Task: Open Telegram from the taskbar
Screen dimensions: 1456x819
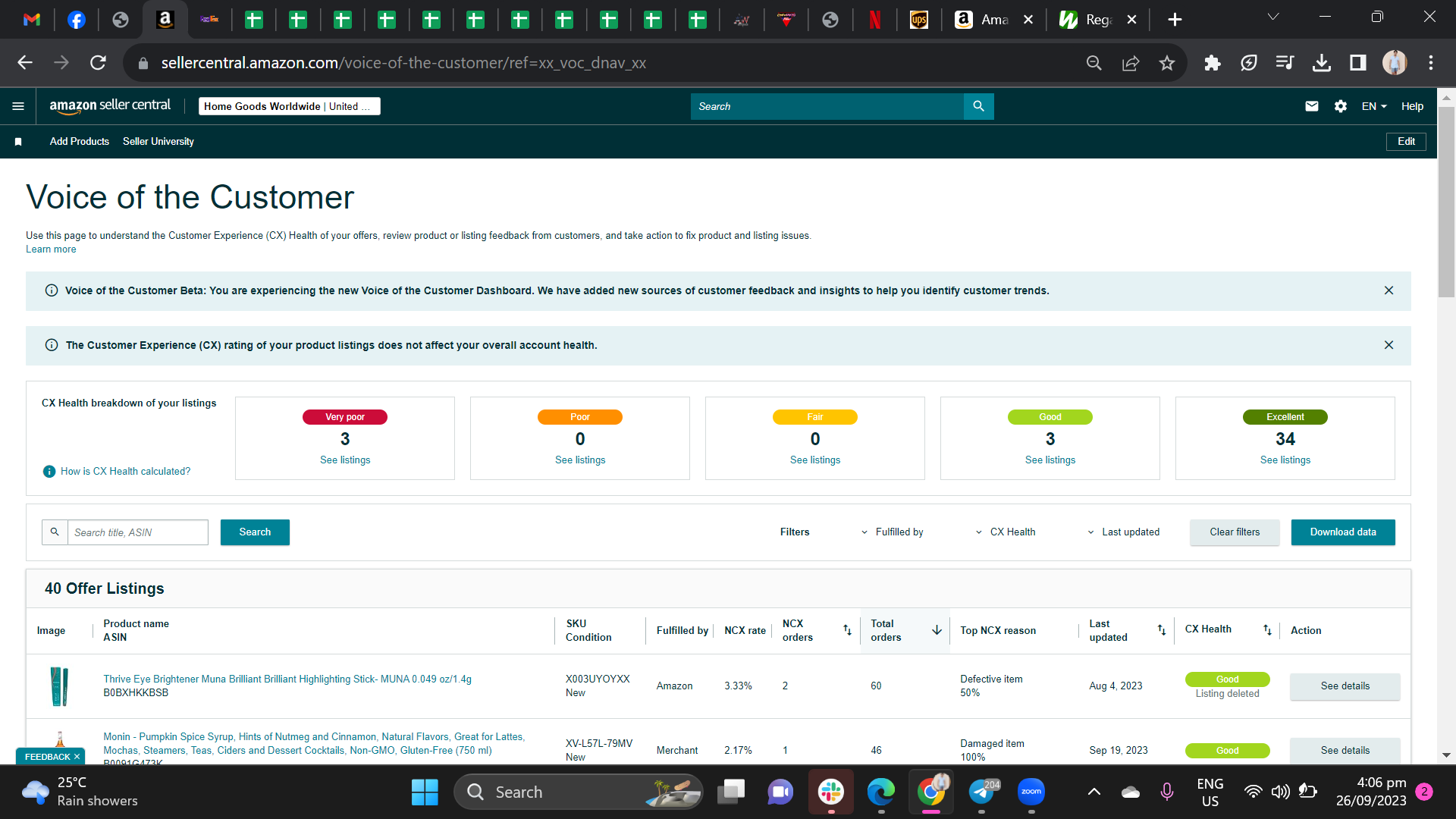Action: pyautogui.click(x=982, y=792)
